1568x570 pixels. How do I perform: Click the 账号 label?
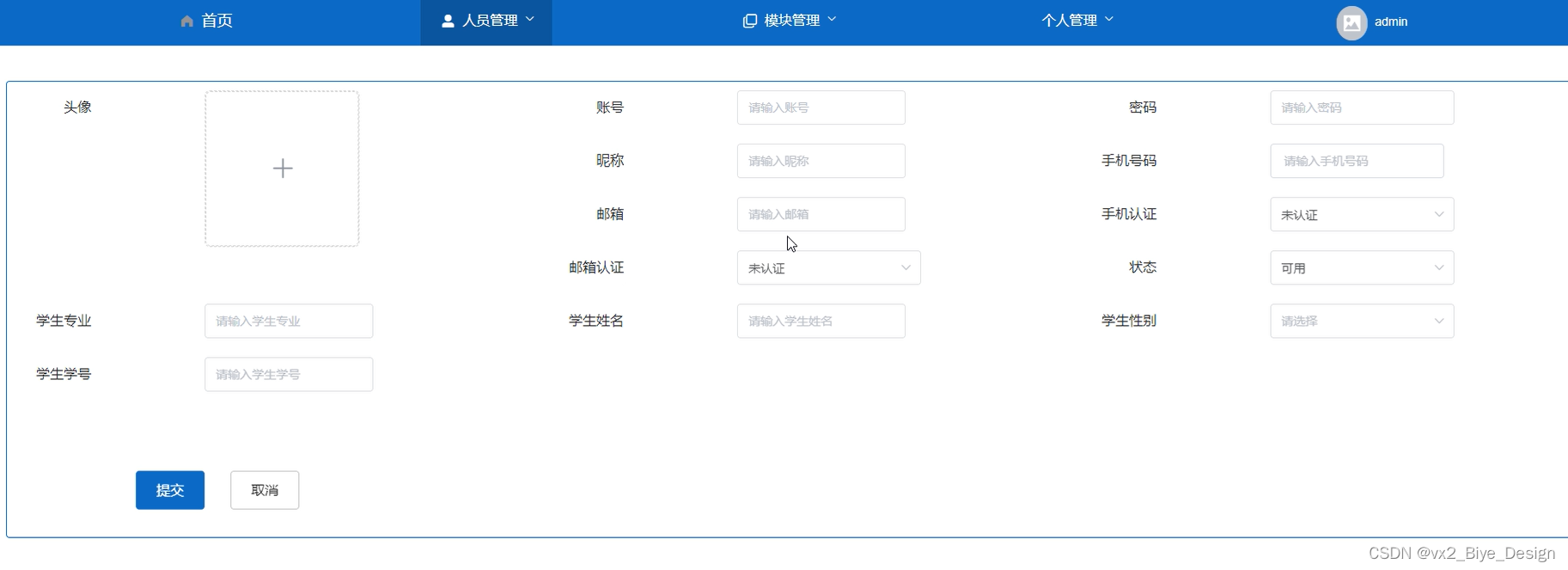[x=610, y=107]
